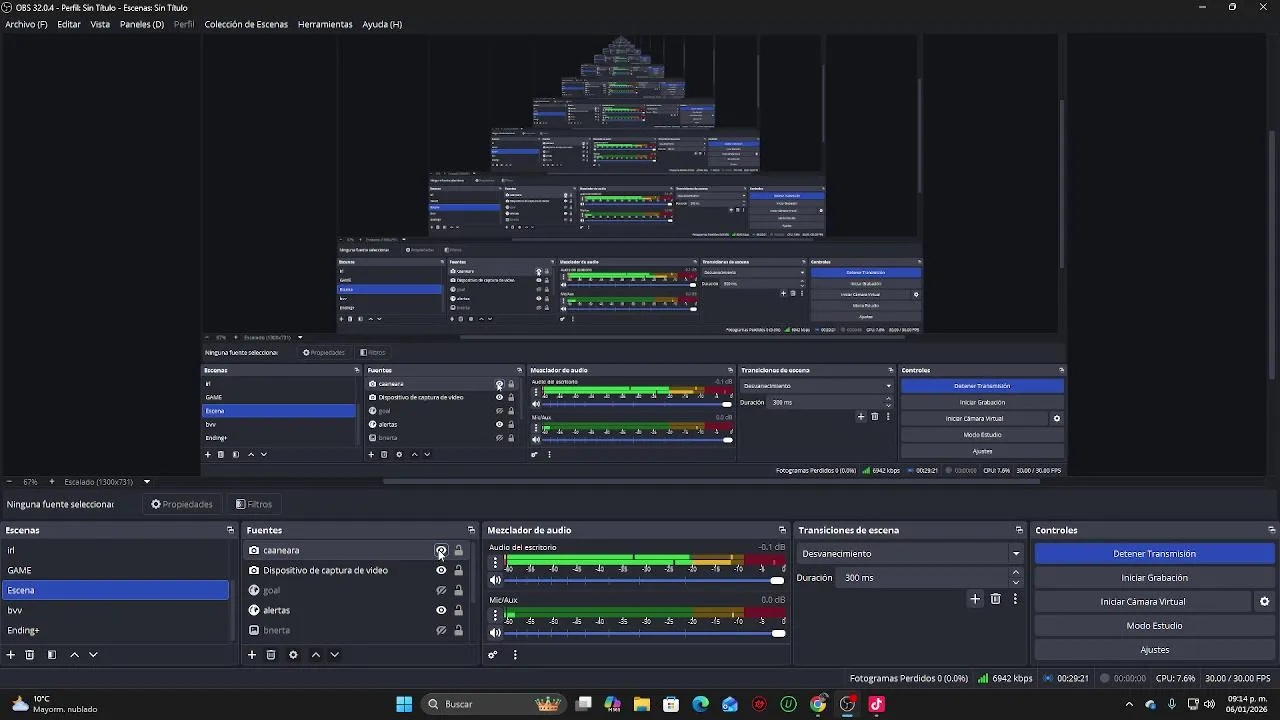Start Iniciar Cámara Virtual
The height and width of the screenshot is (720, 1280).
(1142, 602)
